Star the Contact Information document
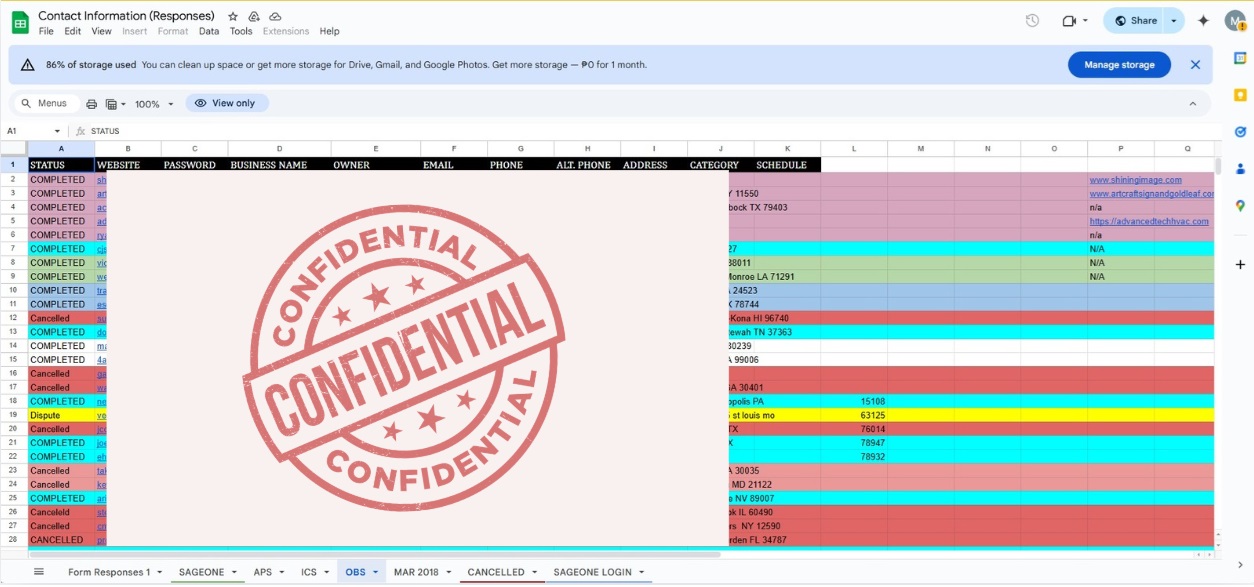The height and width of the screenshot is (587, 1254). [x=233, y=16]
